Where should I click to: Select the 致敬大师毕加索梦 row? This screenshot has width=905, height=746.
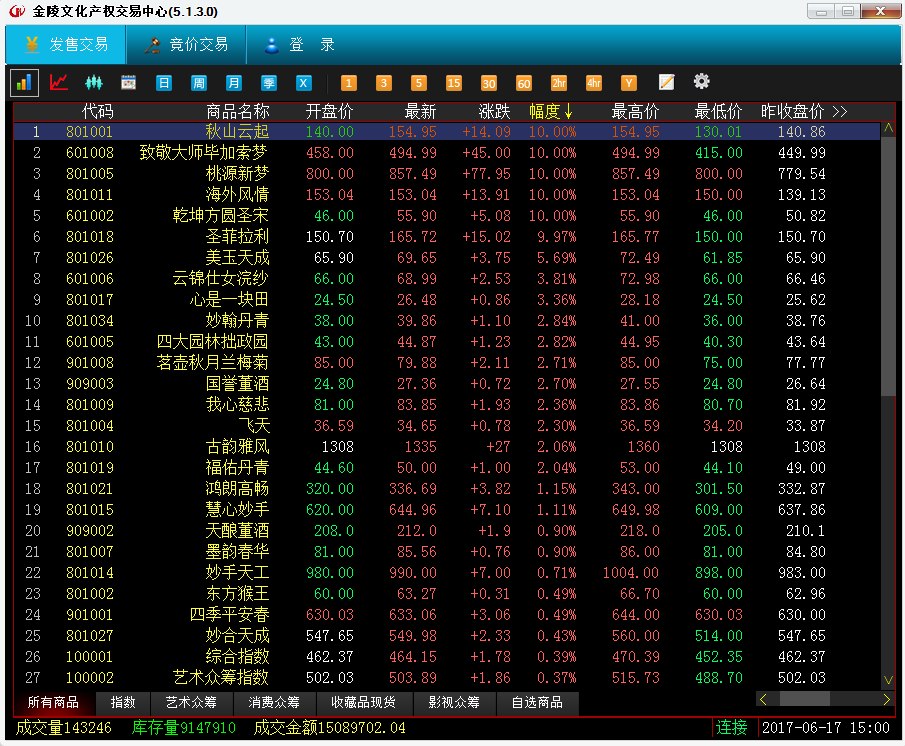click(447, 153)
